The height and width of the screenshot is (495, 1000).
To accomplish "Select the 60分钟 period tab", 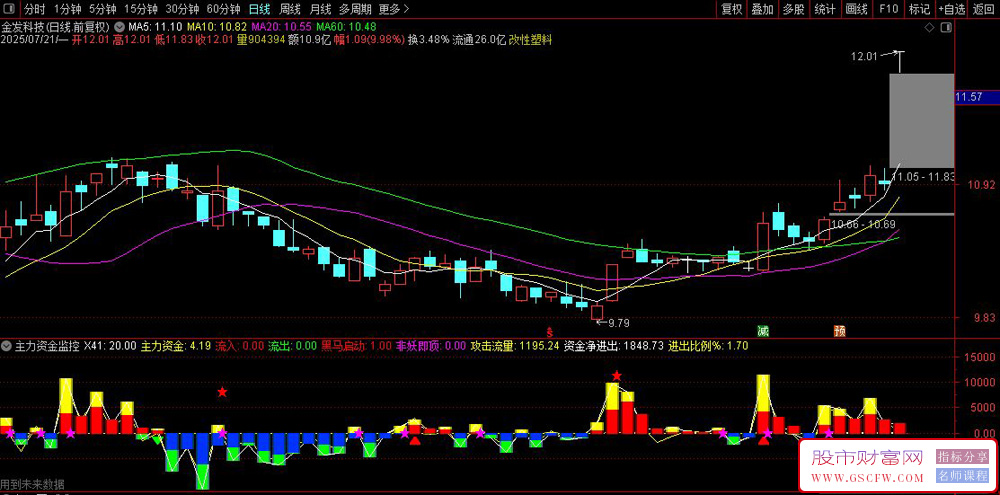I will (x=223, y=9).
